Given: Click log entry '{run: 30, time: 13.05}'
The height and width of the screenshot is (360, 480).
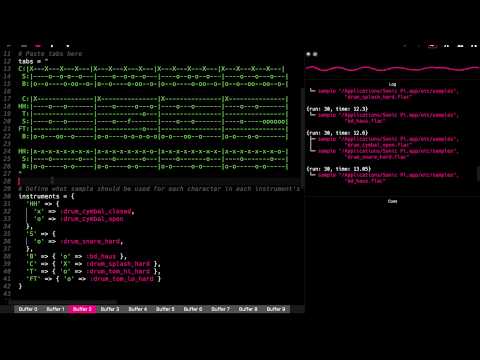Looking at the screenshot, I should click(339, 169).
